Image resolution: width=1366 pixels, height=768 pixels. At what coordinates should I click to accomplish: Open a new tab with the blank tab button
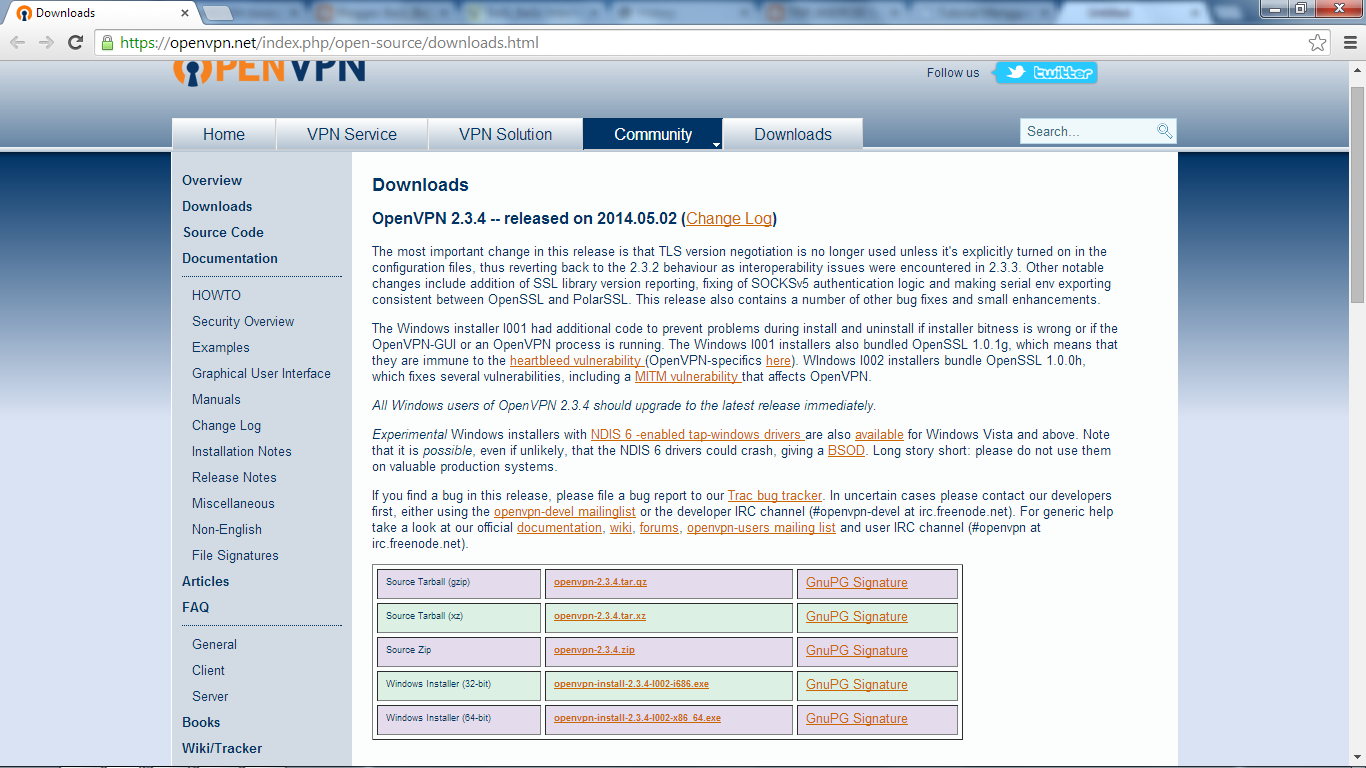(217, 13)
